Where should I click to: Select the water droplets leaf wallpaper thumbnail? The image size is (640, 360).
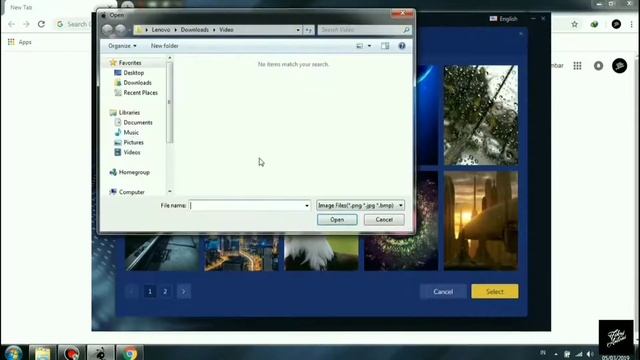coord(481,115)
